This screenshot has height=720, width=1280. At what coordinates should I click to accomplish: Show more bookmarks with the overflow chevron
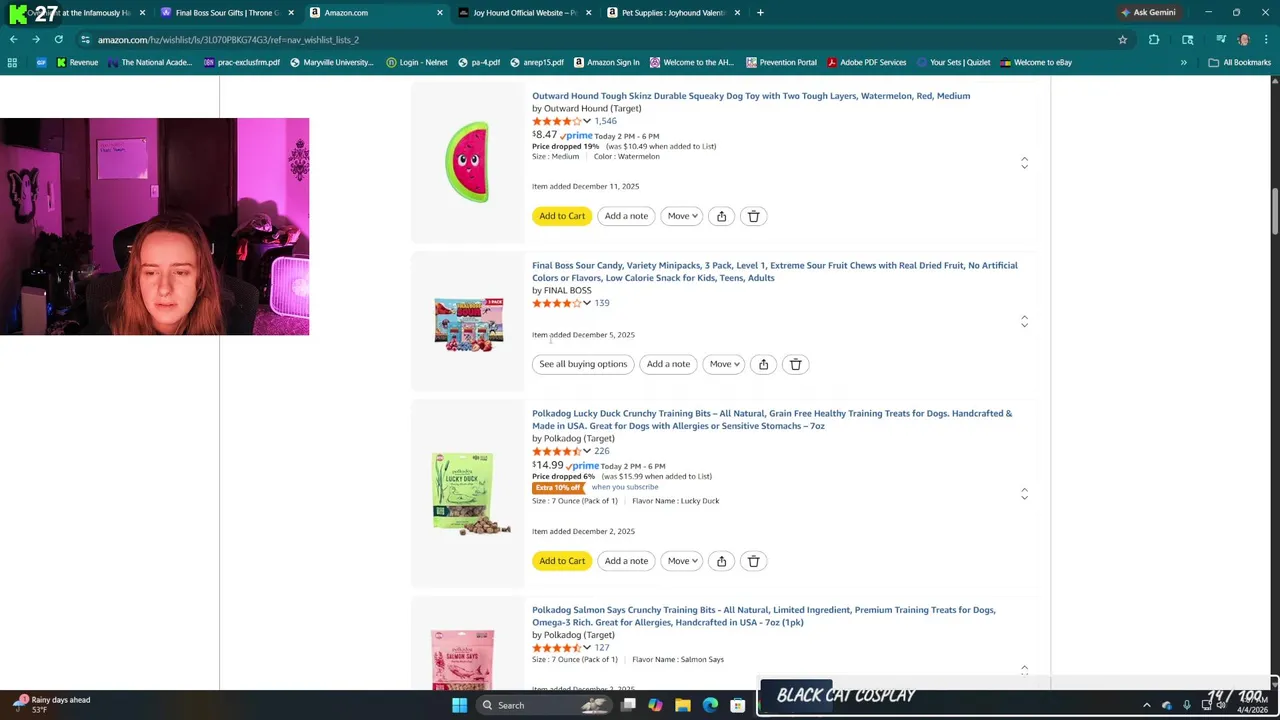click(1183, 62)
